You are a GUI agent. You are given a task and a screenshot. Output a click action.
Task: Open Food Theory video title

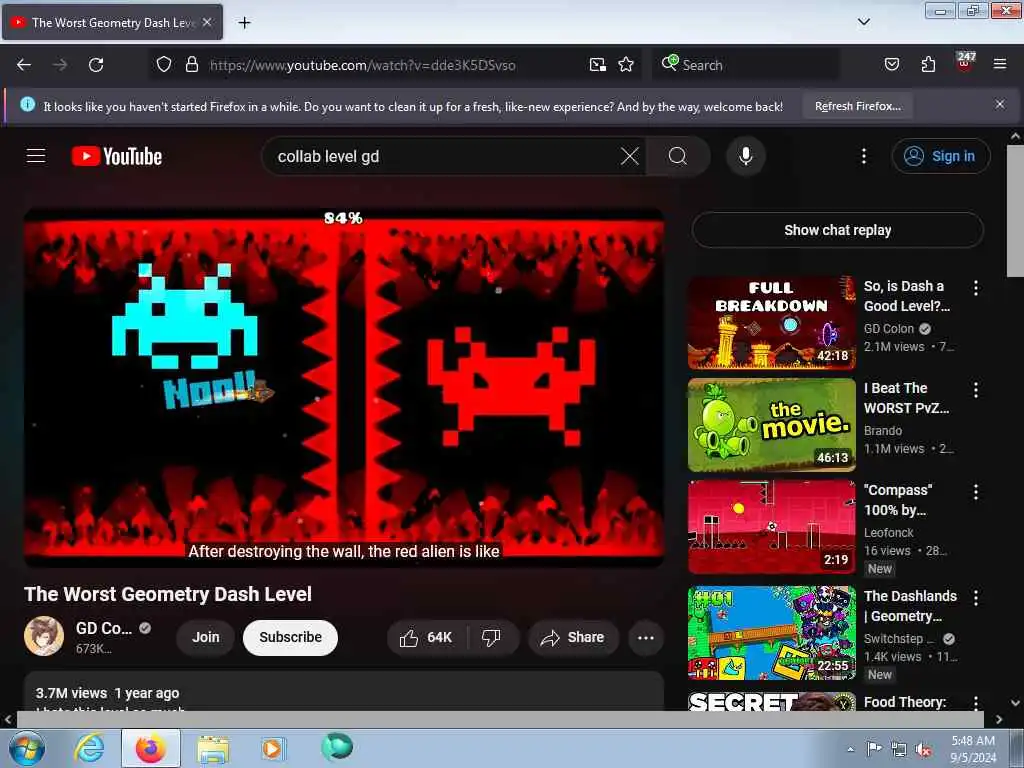click(904, 702)
